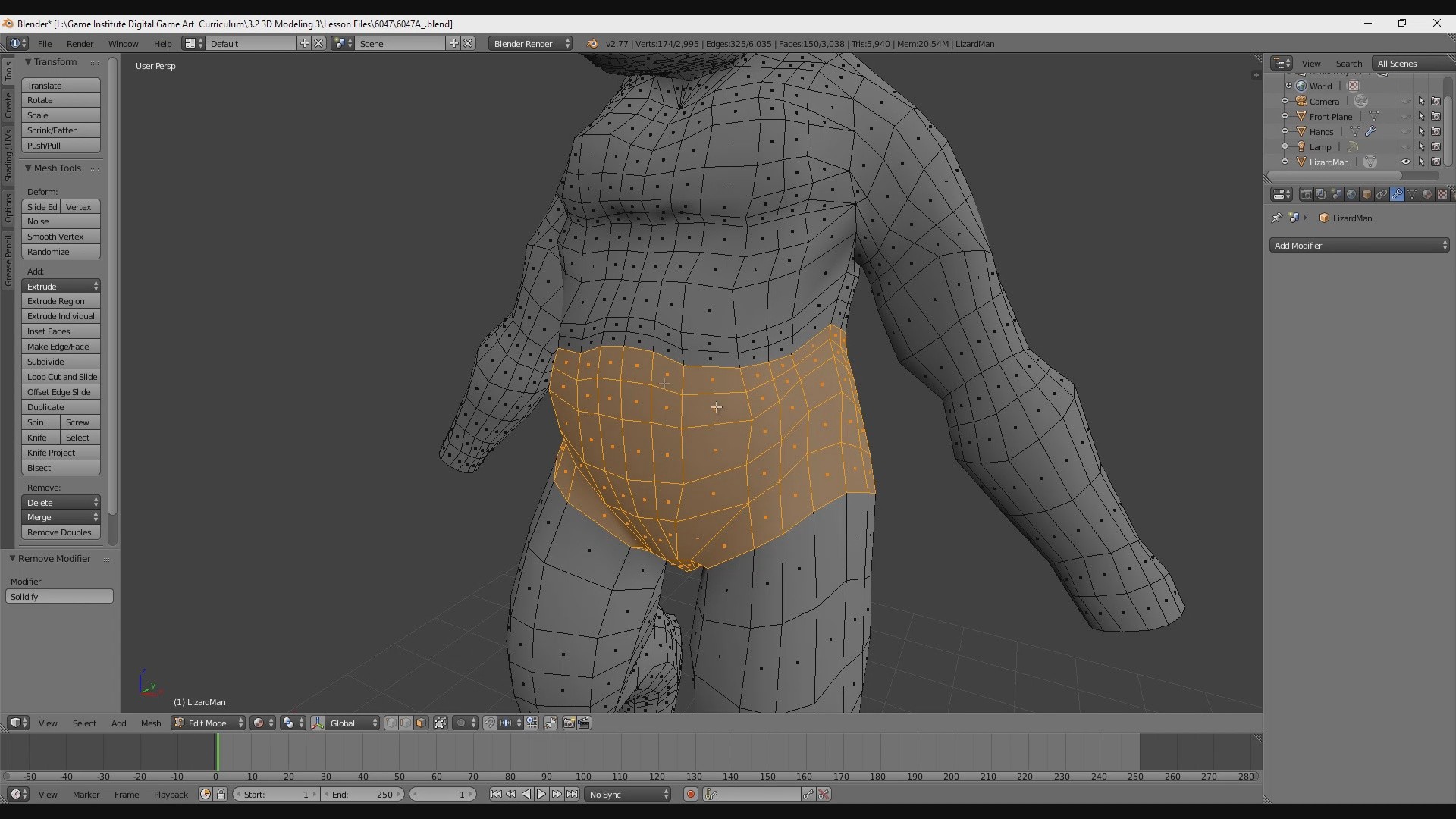Click OpenGL render animation clapper icon
The height and width of the screenshot is (819, 1456).
tap(584, 723)
